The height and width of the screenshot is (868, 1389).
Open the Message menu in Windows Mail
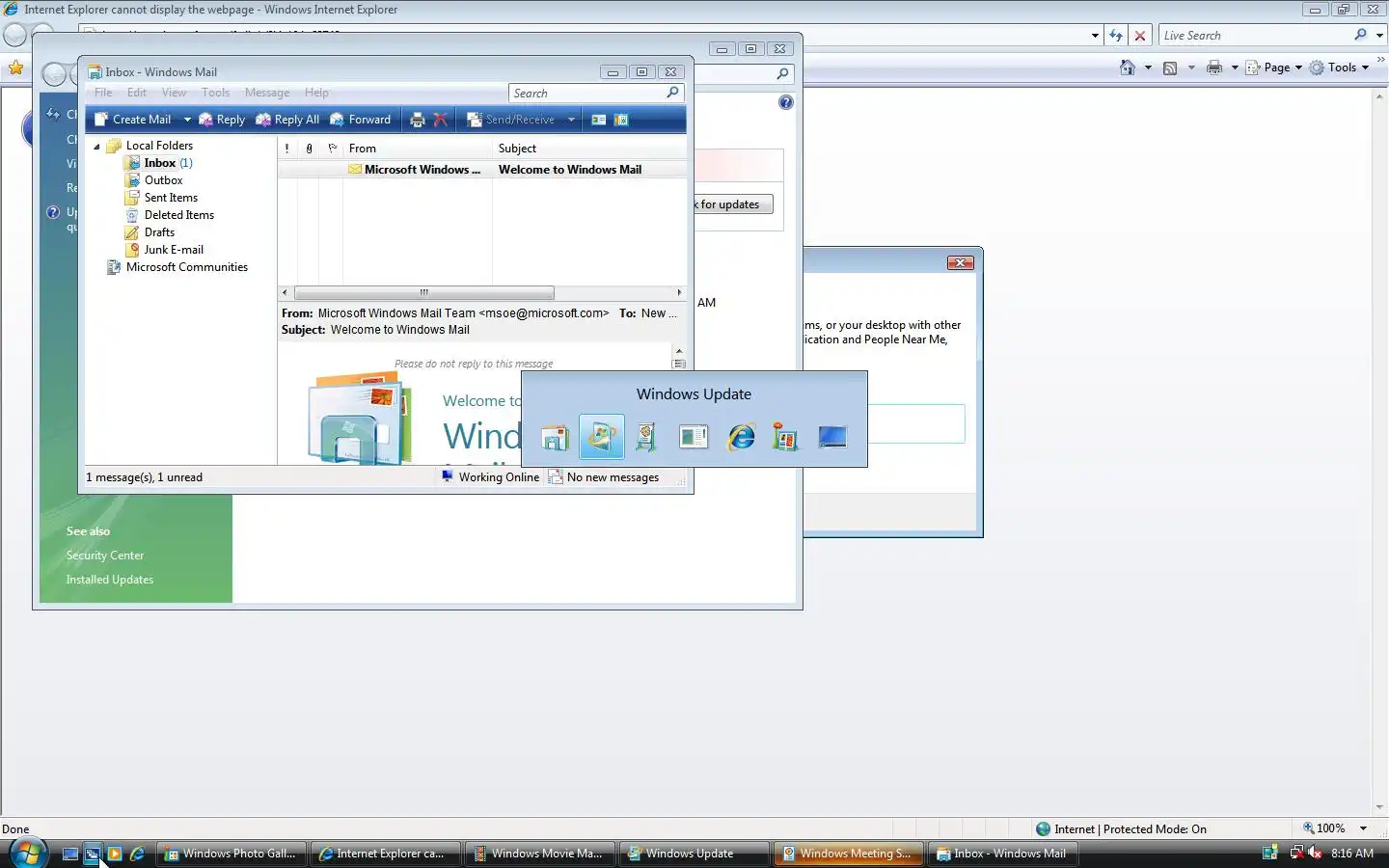pos(267,93)
